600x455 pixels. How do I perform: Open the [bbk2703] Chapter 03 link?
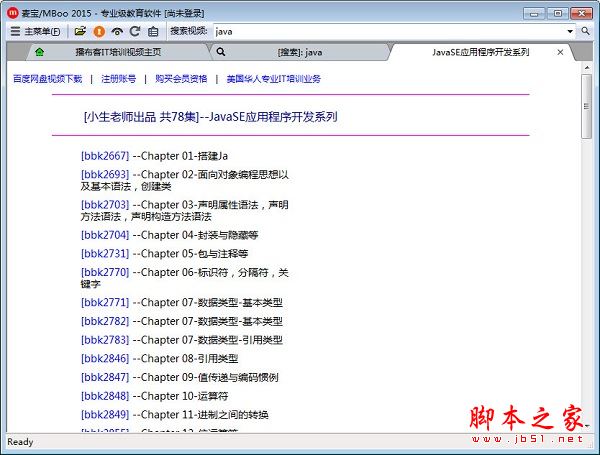click(x=105, y=205)
